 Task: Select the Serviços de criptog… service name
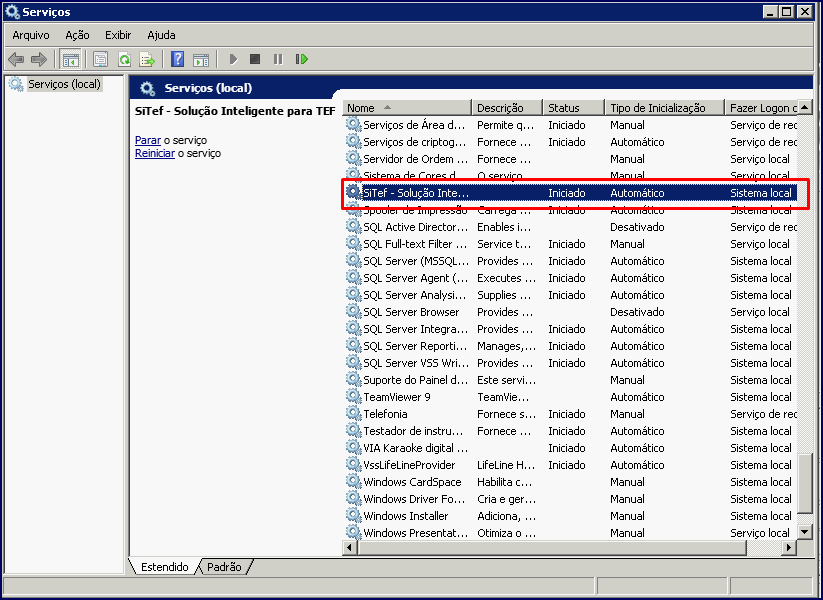[415, 142]
